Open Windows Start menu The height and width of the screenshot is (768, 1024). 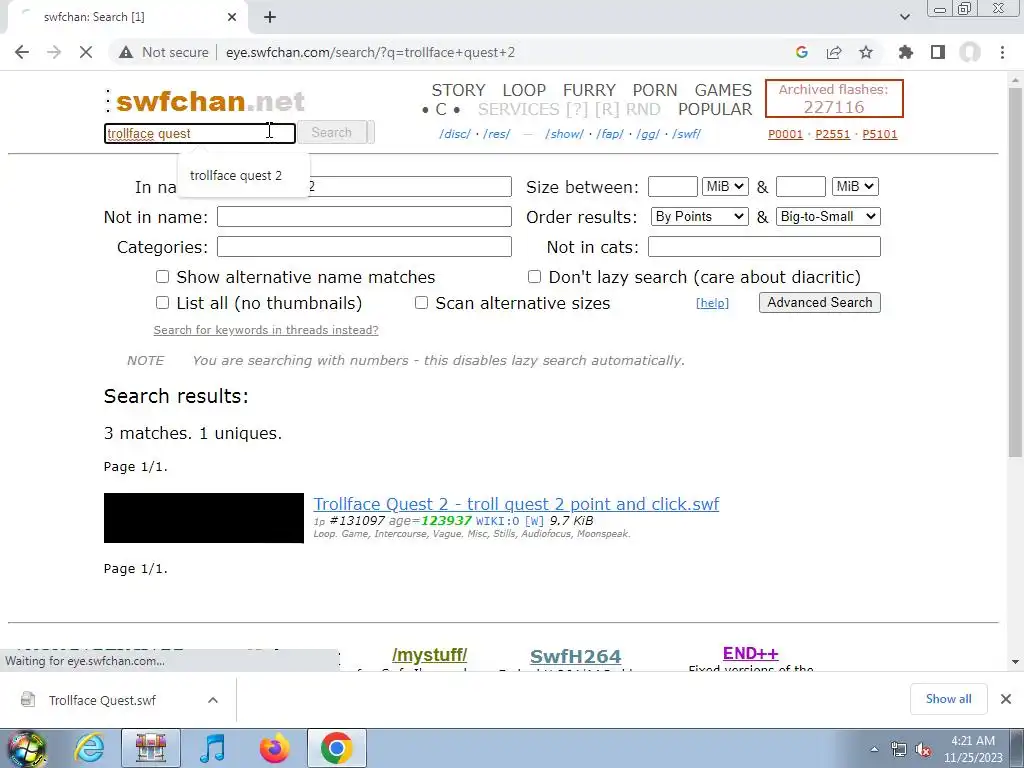coord(26,748)
